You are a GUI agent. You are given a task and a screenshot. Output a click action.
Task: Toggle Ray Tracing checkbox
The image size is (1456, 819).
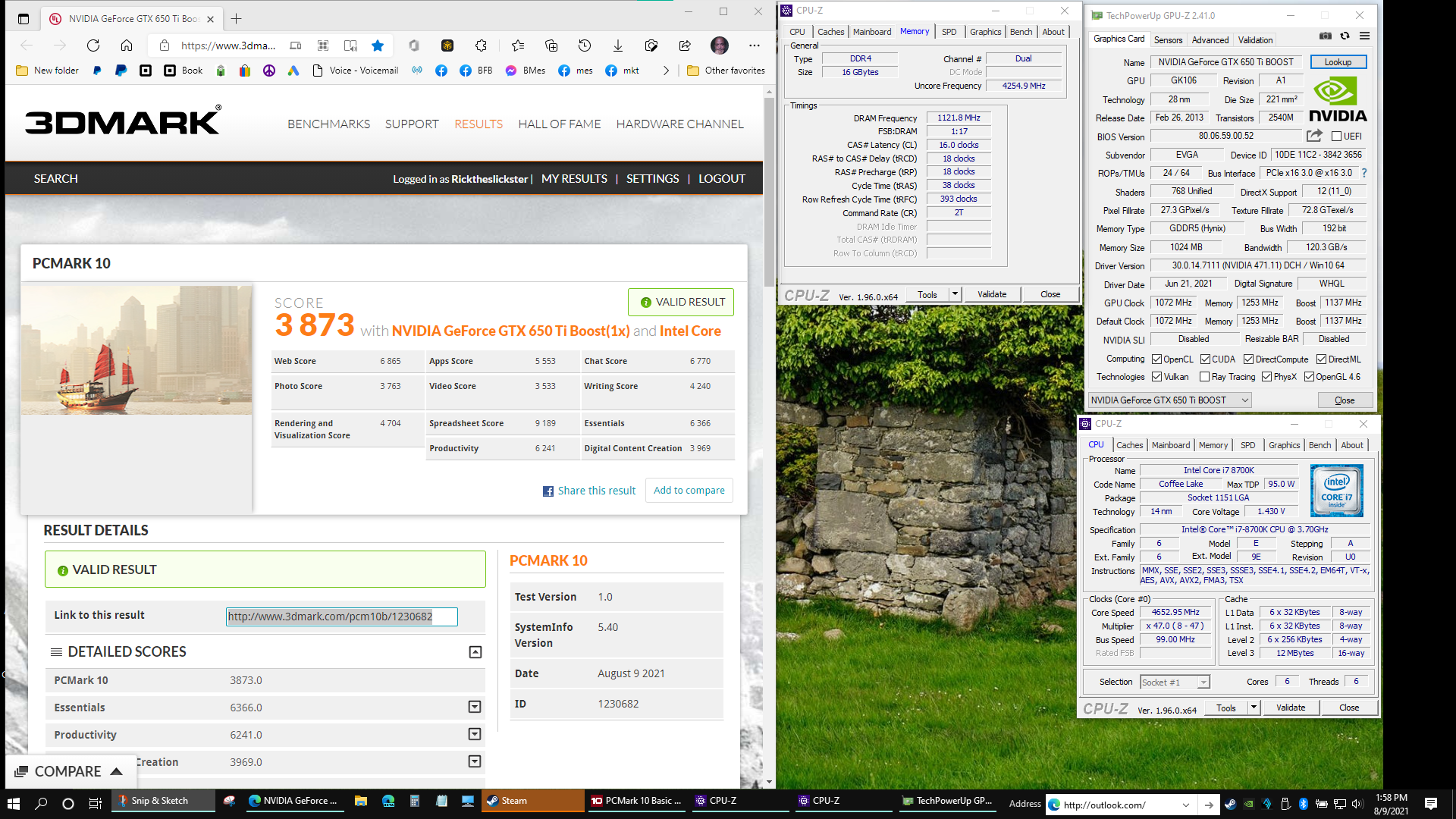tap(1204, 377)
